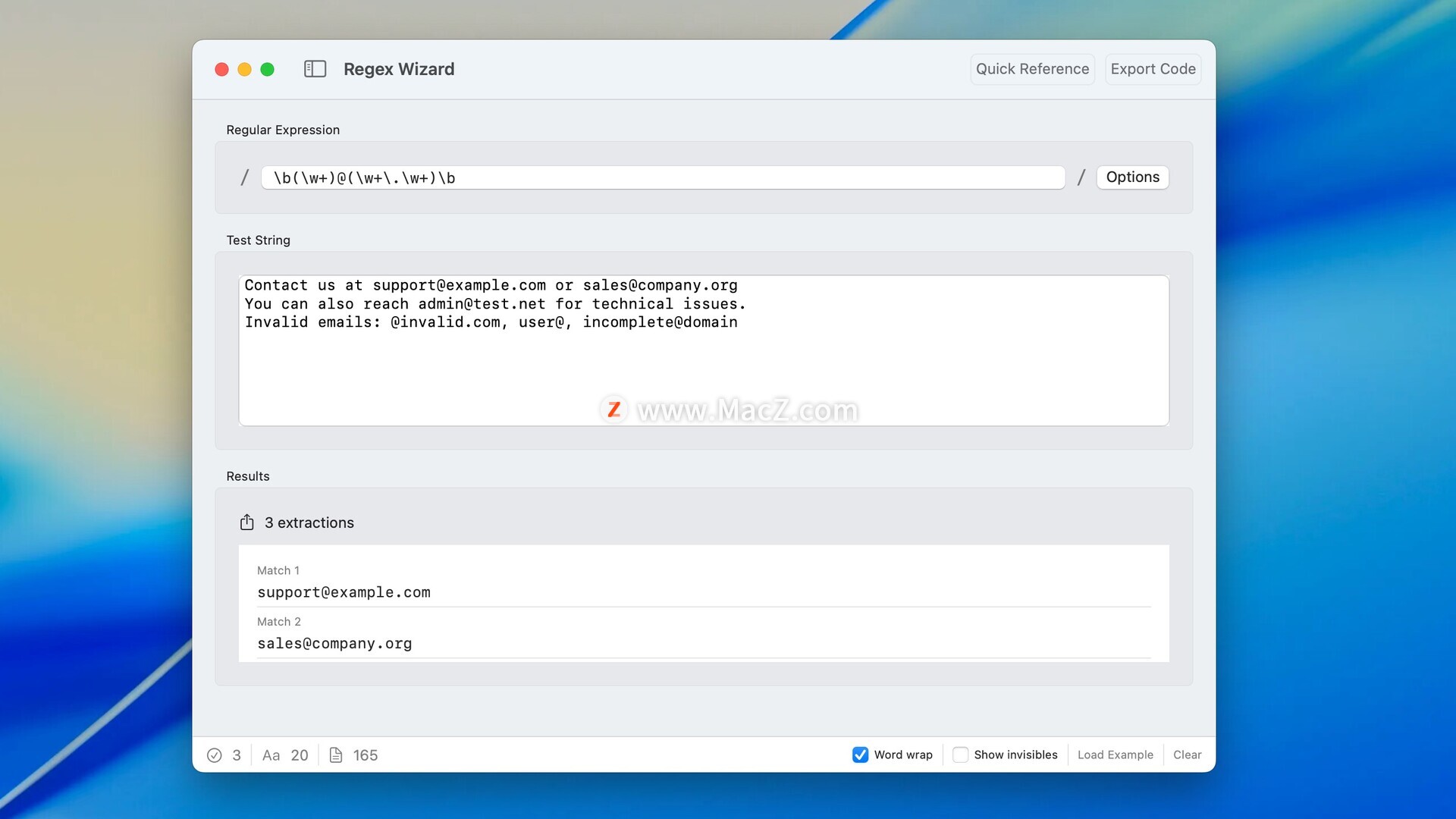Click the document character count icon
Viewport: 1456px width, 819px height.
pyautogui.click(x=336, y=755)
